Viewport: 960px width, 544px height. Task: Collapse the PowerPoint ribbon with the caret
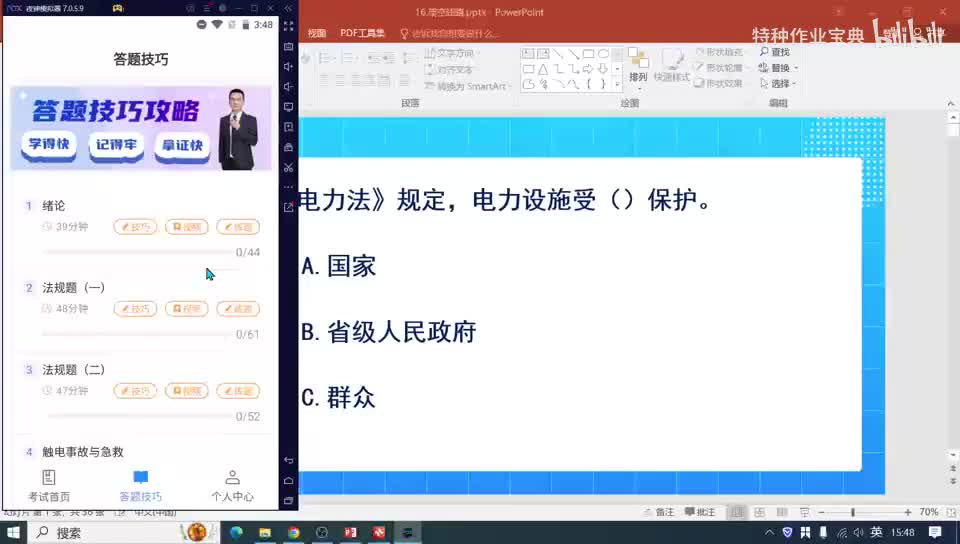click(951, 103)
